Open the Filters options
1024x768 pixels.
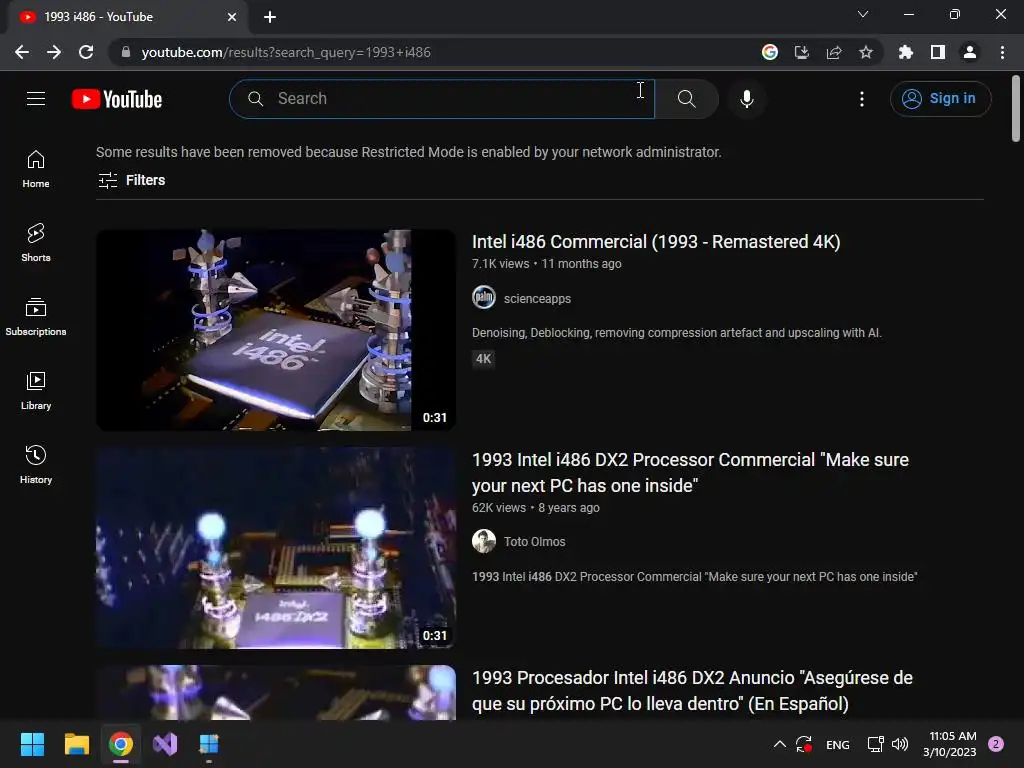[131, 180]
